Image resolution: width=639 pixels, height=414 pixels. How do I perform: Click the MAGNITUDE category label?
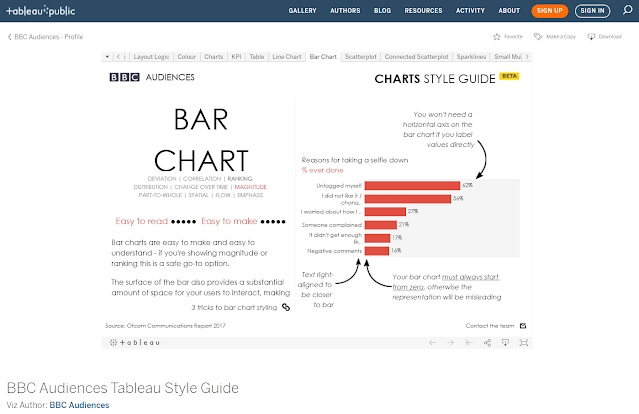pos(251,187)
